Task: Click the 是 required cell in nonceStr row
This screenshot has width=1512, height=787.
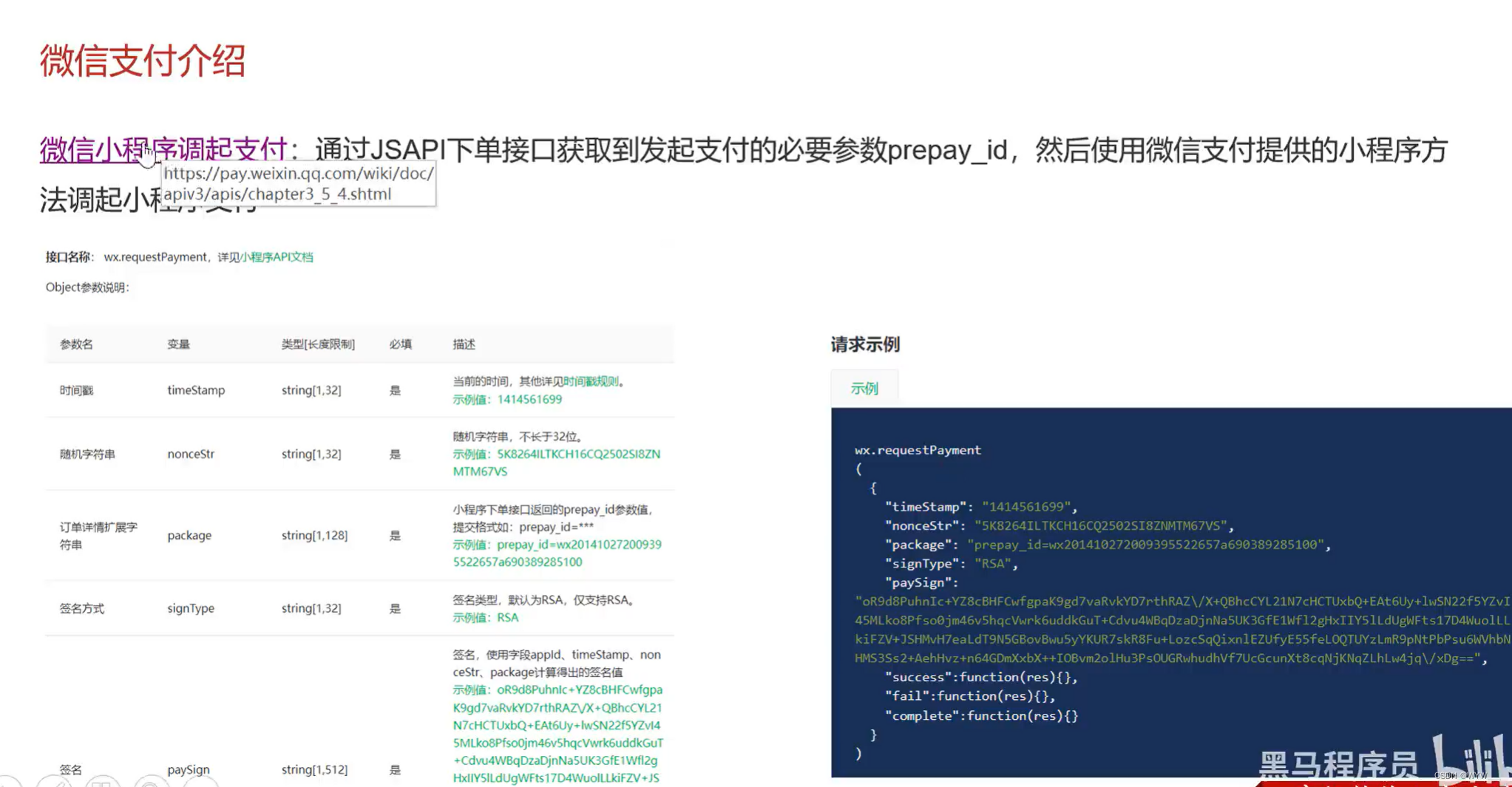Action: click(x=395, y=454)
